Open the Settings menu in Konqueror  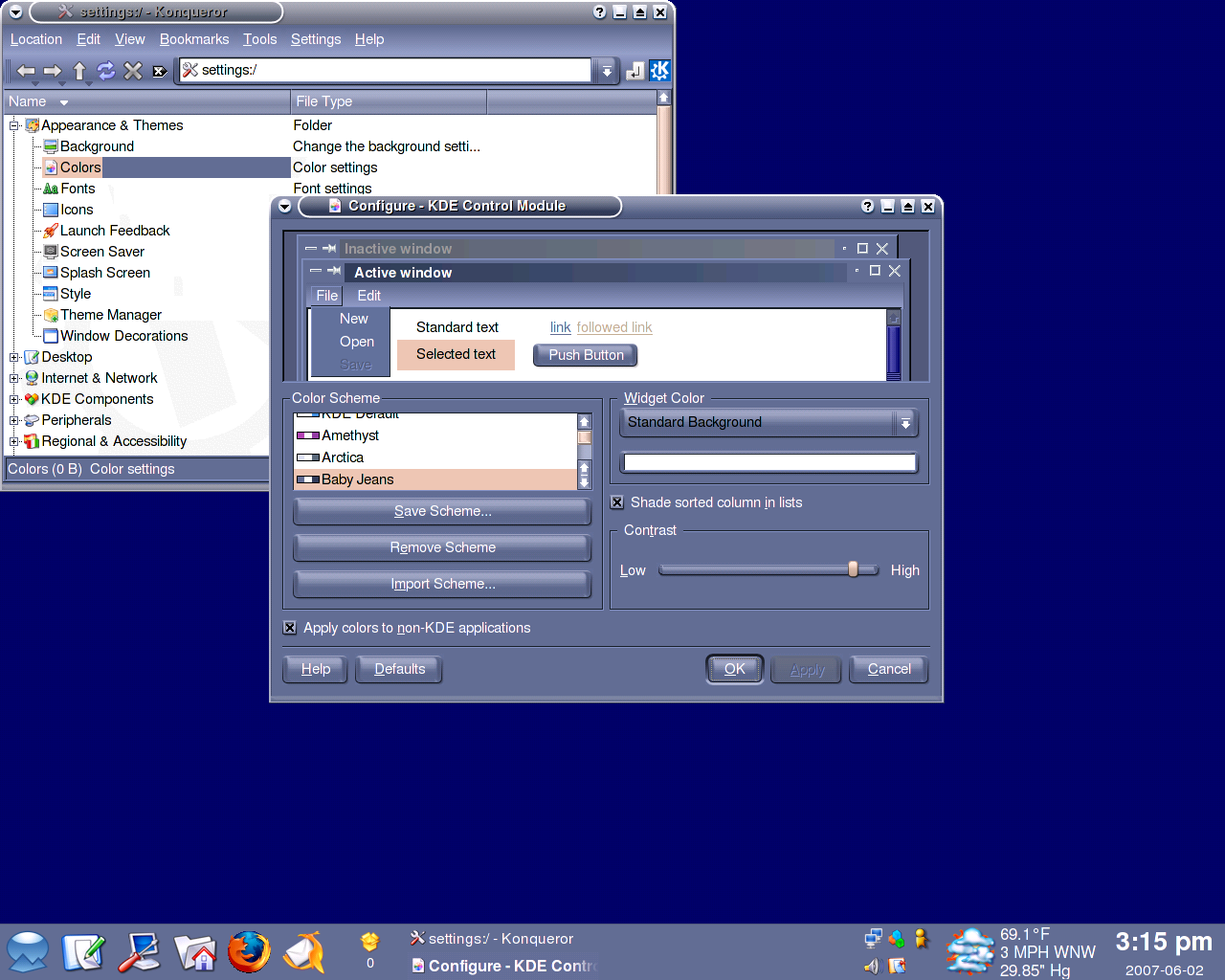[316, 39]
